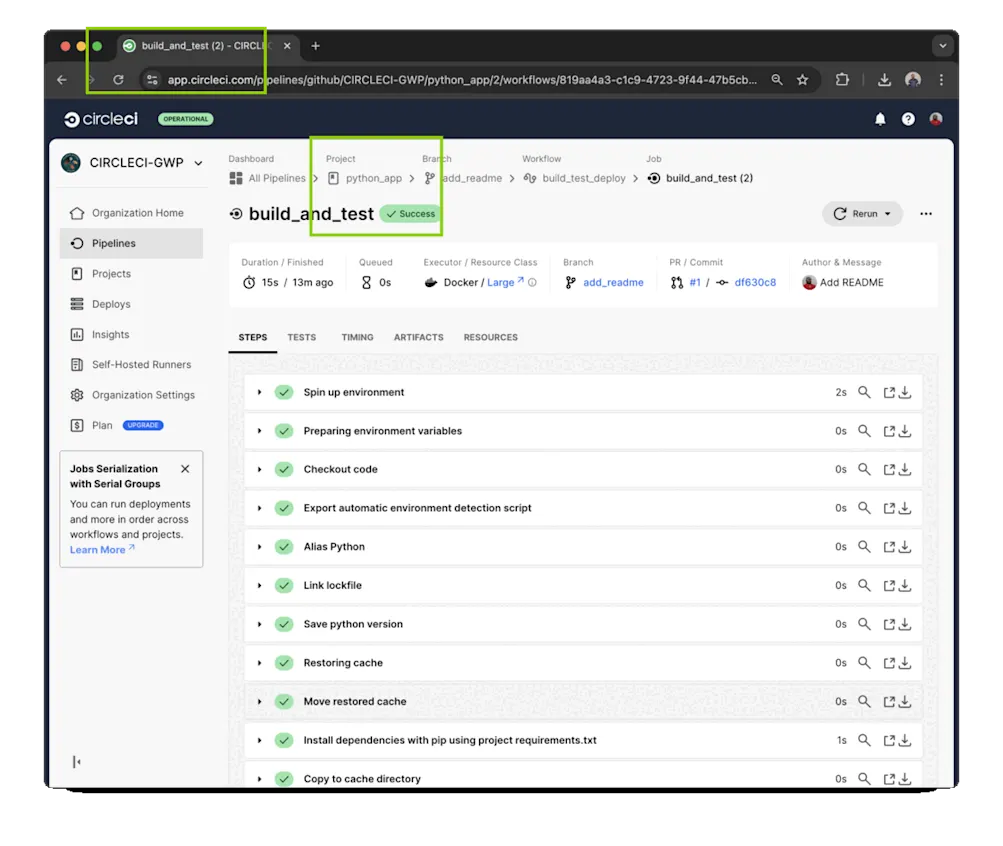Expand the Spin up environment step
1003x846 pixels.
(x=259, y=392)
